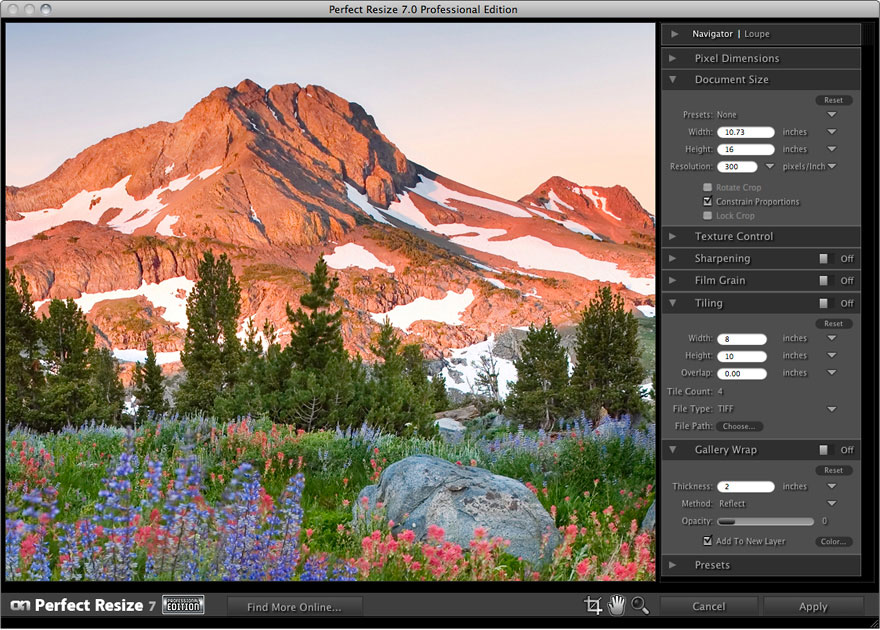Image resolution: width=880 pixels, height=630 pixels.
Task: Choose a File Path for tiles
Action: click(739, 426)
